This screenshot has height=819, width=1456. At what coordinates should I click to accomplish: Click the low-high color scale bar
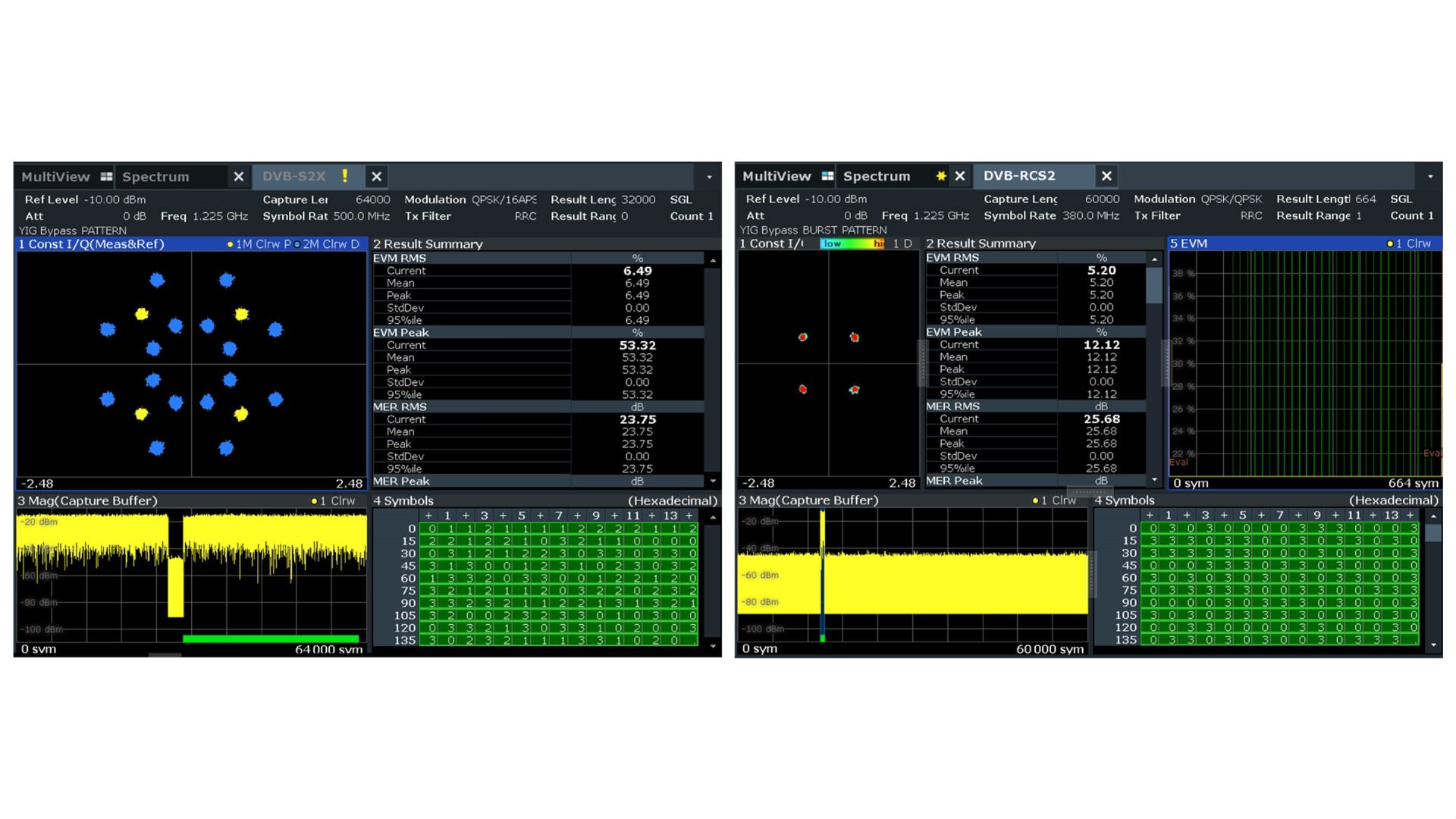[x=852, y=243]
